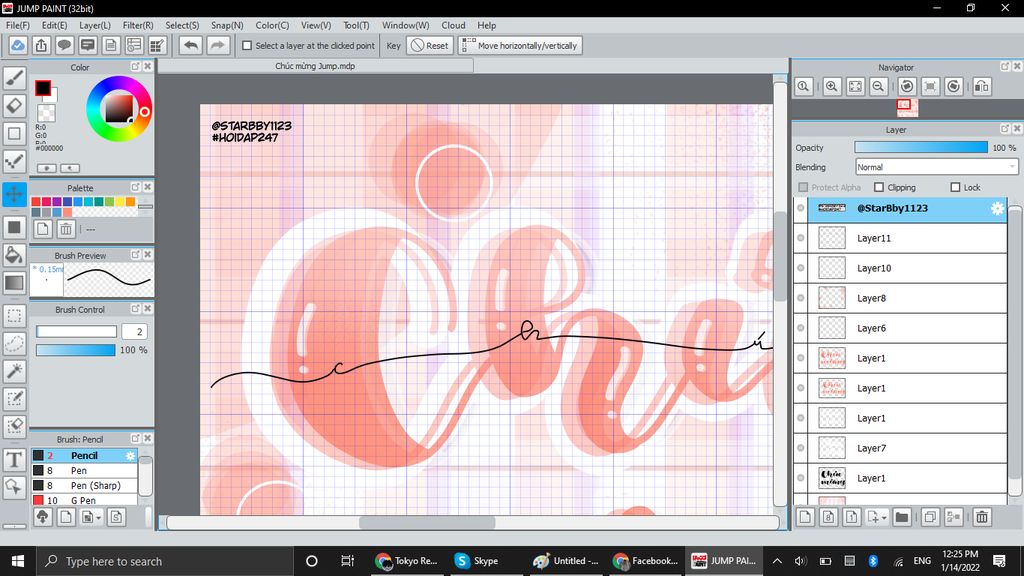The height and width of the screenshot is (576, 1024).
Task: Adjust the layer Opacity slider
Action: 921,148
